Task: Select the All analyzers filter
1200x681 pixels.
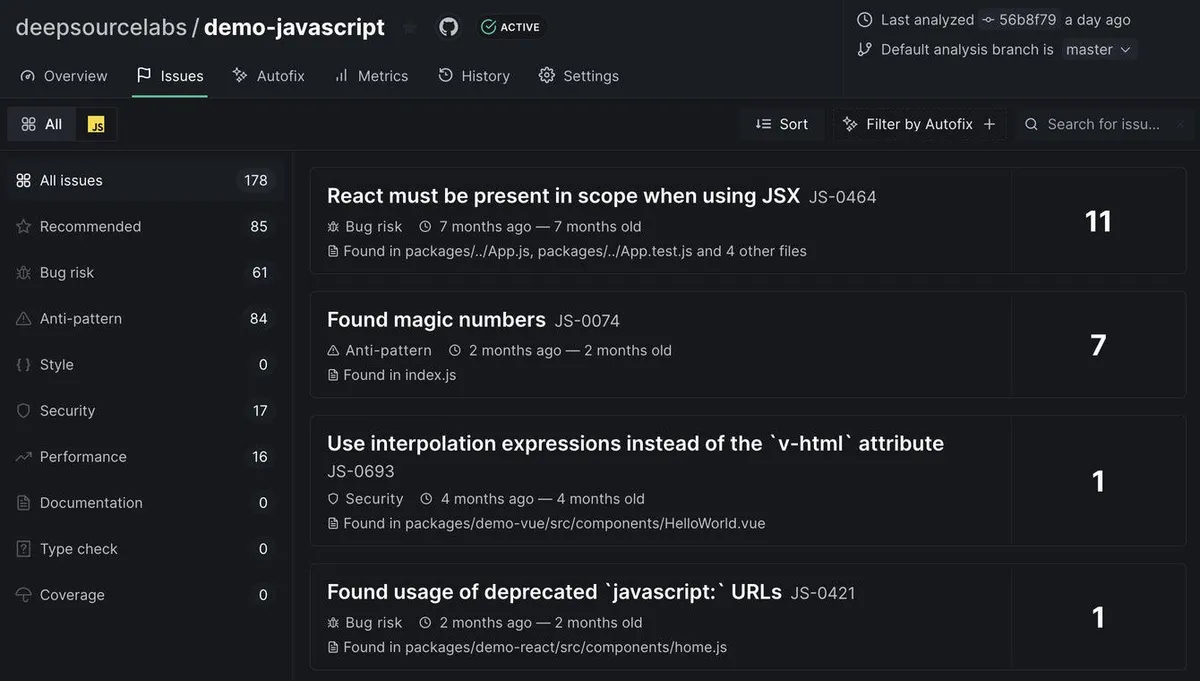Action: [42, 124]
